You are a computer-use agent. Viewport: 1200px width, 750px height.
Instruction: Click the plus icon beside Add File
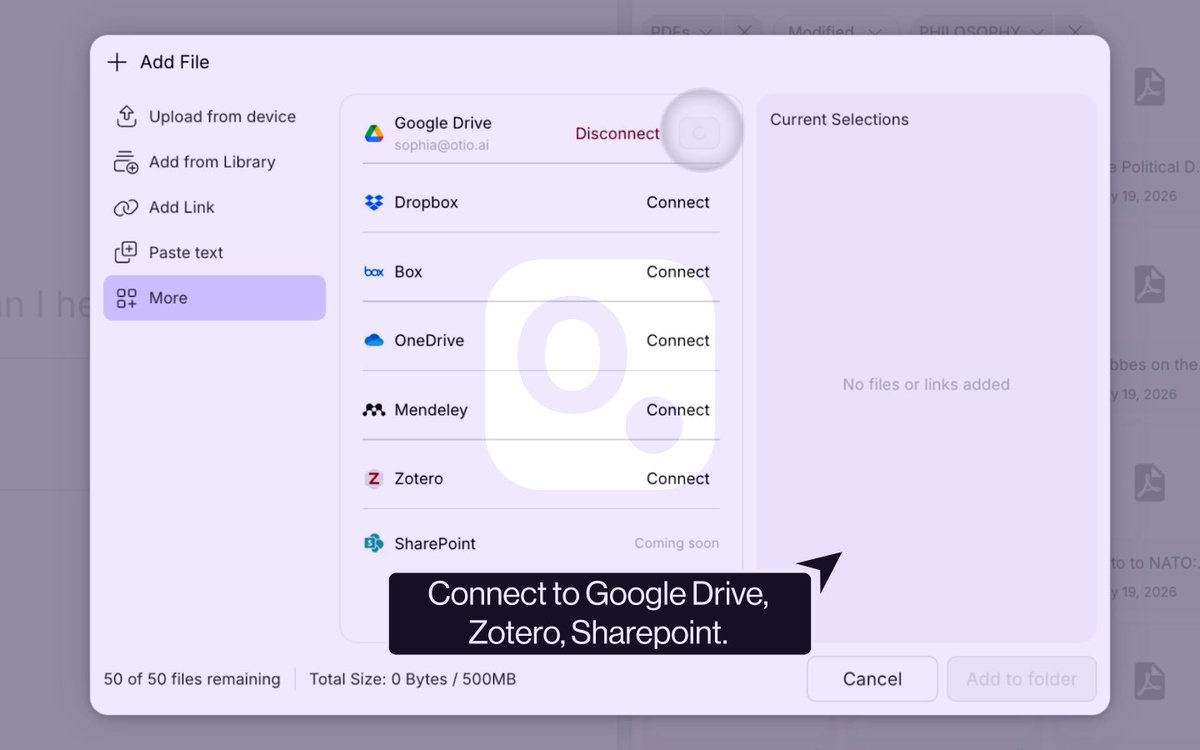click(x=117, y=62)
